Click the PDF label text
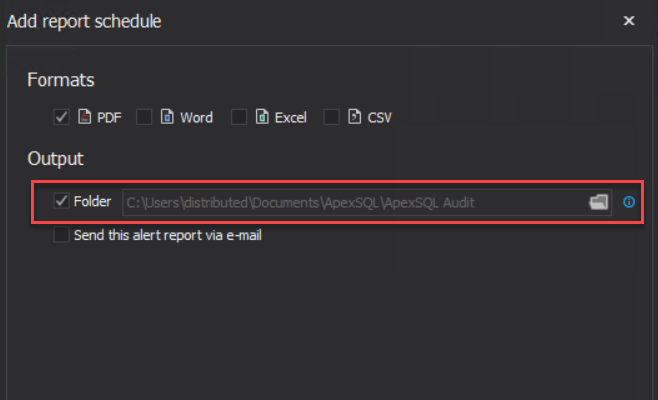Viewport: 658px width, 400px height. click(109, 118)
